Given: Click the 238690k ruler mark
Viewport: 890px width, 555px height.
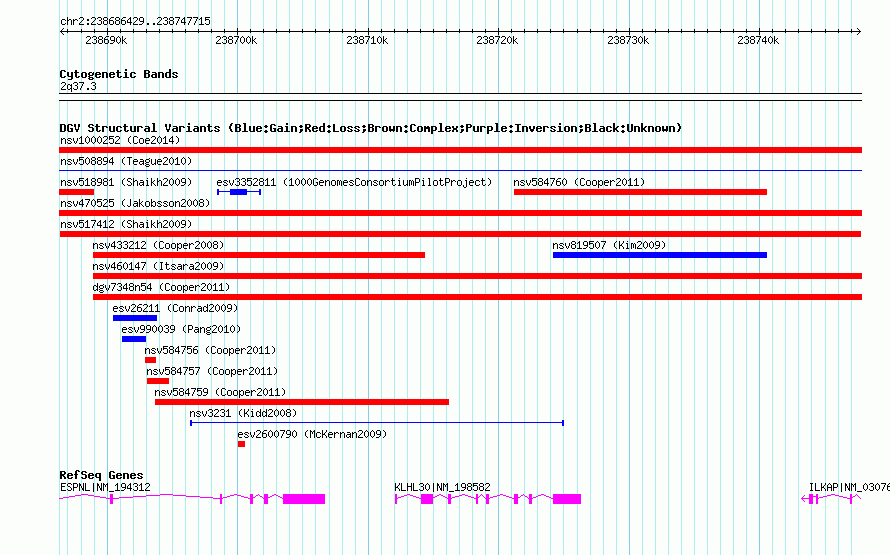Looking at the screenshot, I should click(106, 40).
